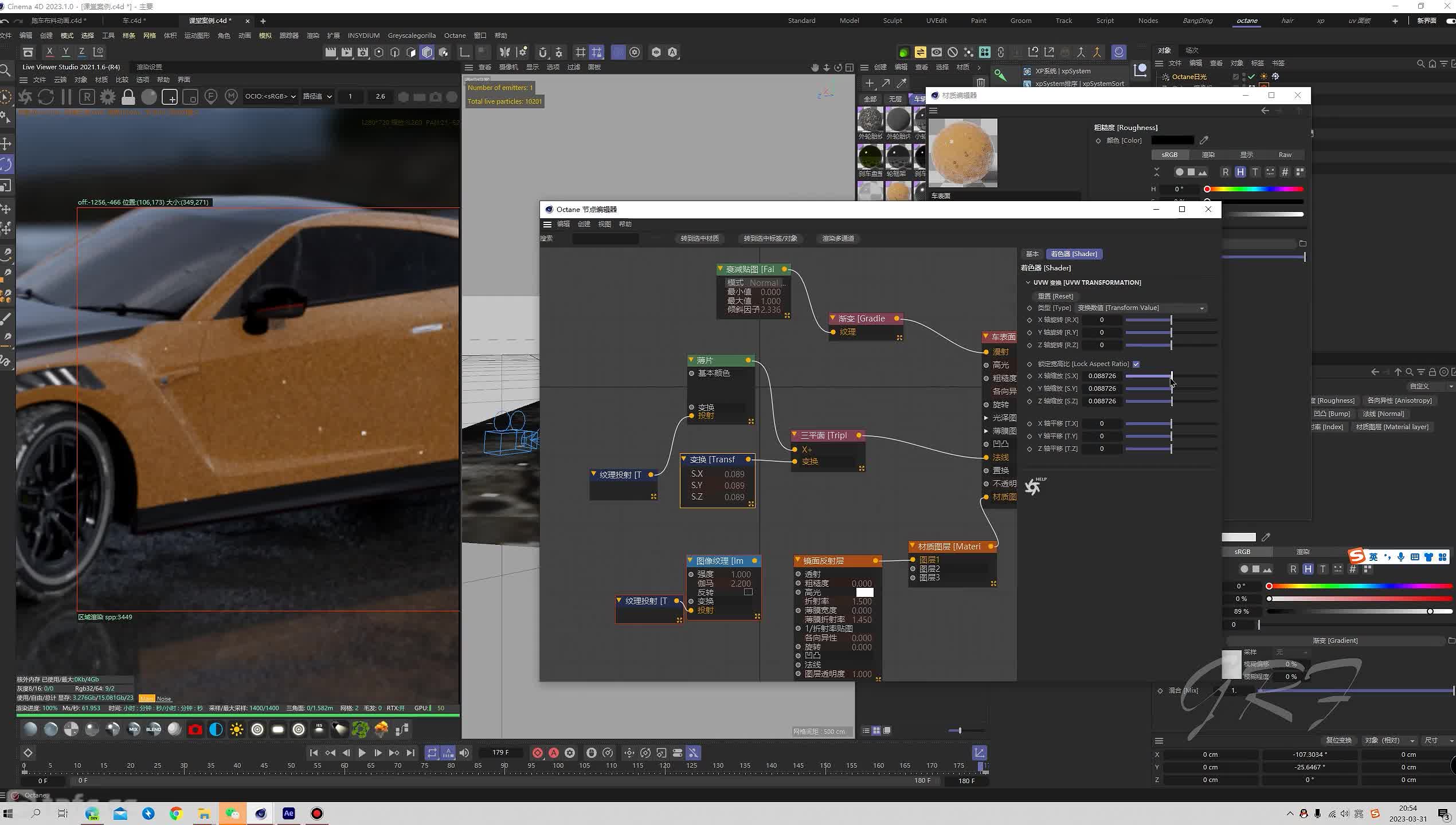Click the Y轴旋转 [R.Y] value field
The width and height of the screenshot is (1456, 825).
pos(1102,332)
